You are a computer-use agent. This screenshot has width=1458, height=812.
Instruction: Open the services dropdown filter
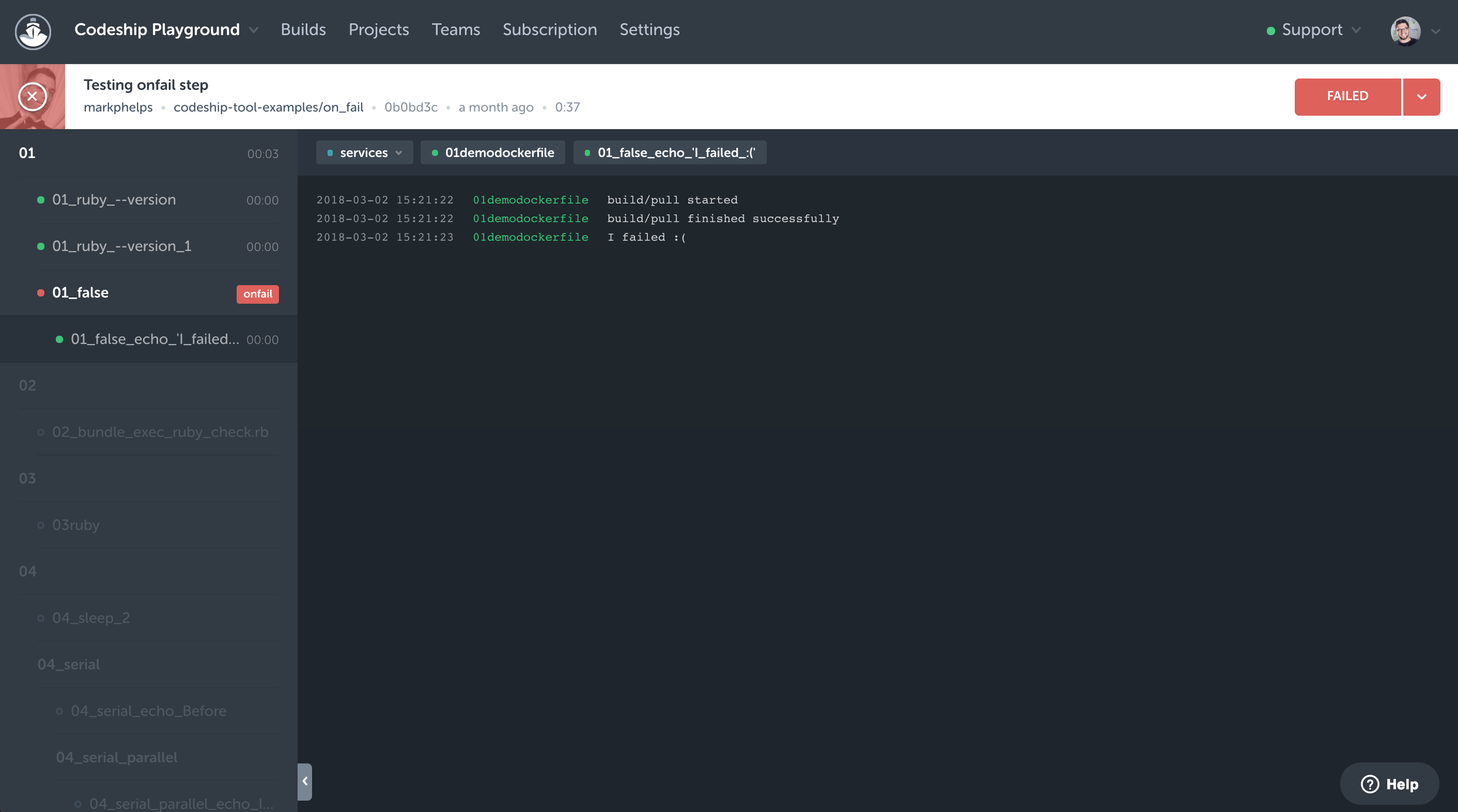pos(365,153)
